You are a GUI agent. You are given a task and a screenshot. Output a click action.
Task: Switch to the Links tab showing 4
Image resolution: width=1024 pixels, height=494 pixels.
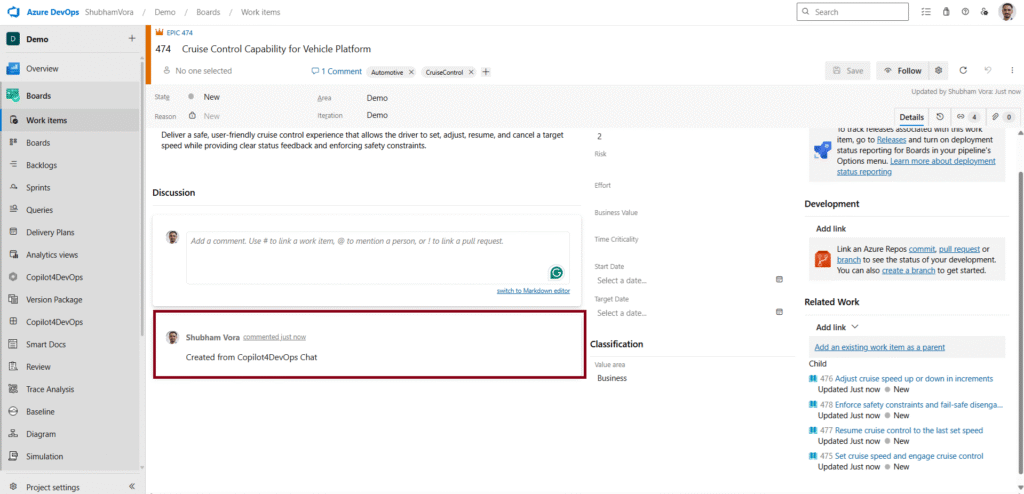pyautogui.click(x=968, y=117)
